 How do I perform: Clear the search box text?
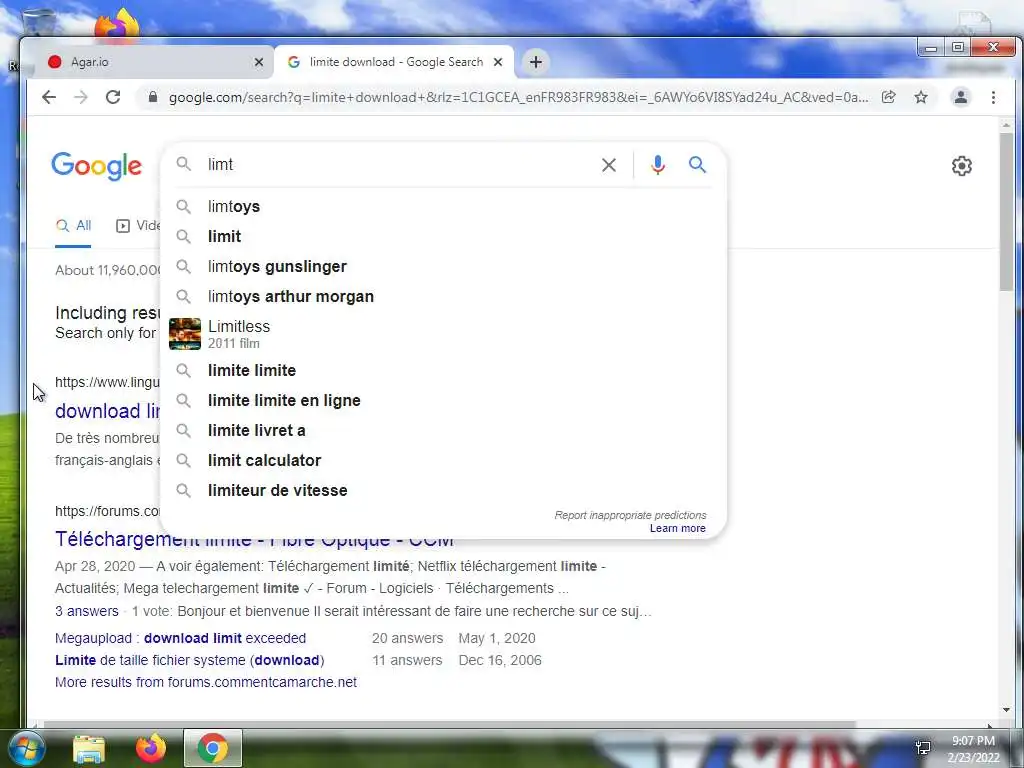(x=609, y=165)
